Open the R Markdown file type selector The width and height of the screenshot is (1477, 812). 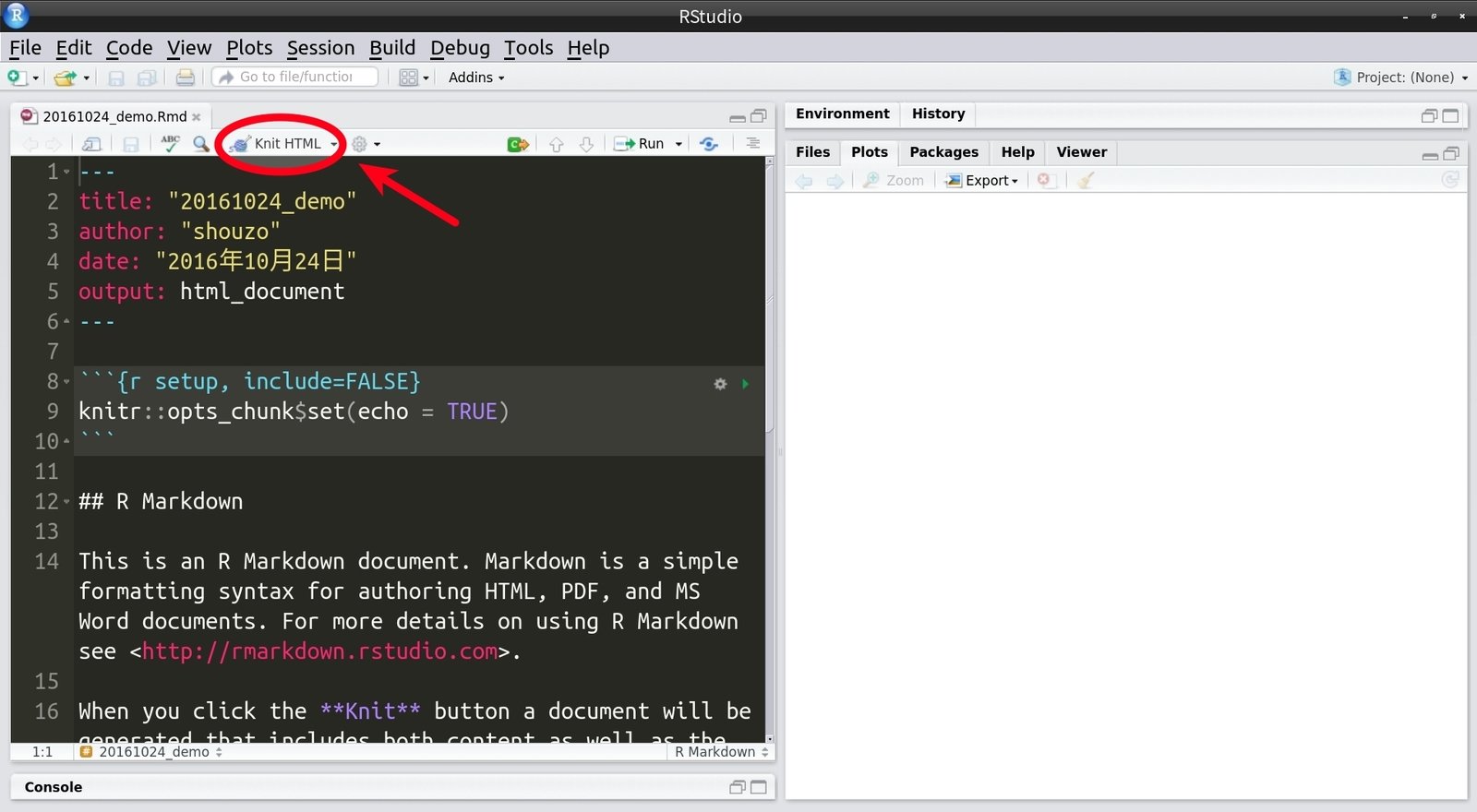[x=721, y=752]
